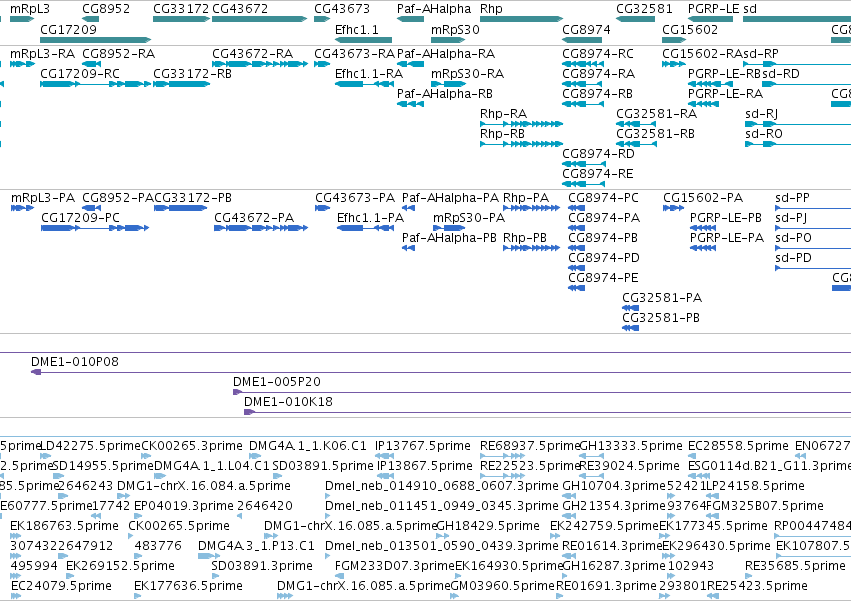Viewport: 851px width, 601px height.
Task: Select EST DMG4A.3_1.P13.C1
Action: pos(256,546)
